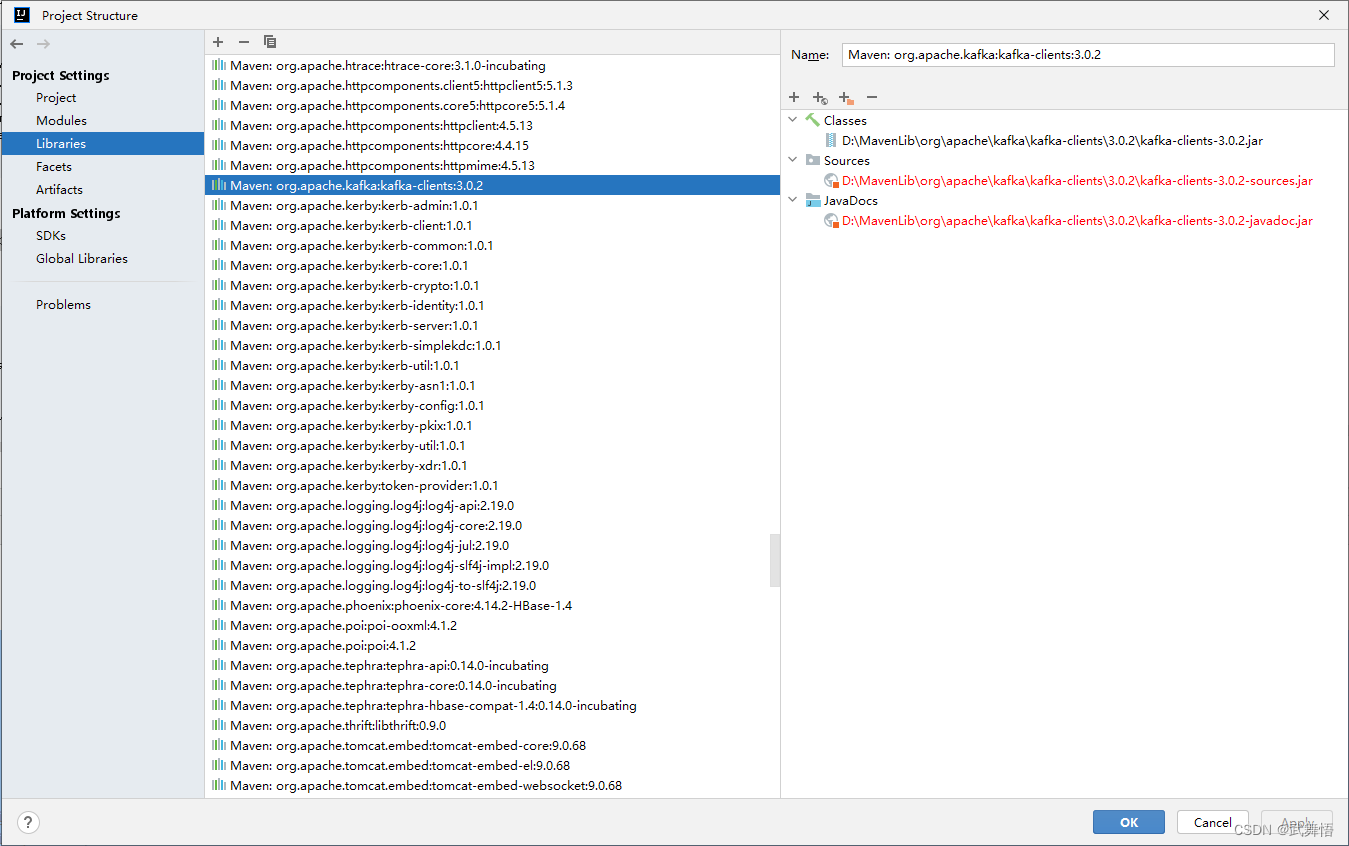The width and height of the screenshot is (1349, 846).
Task: Click the back navigation arrow
Action: tap(17, 44)
